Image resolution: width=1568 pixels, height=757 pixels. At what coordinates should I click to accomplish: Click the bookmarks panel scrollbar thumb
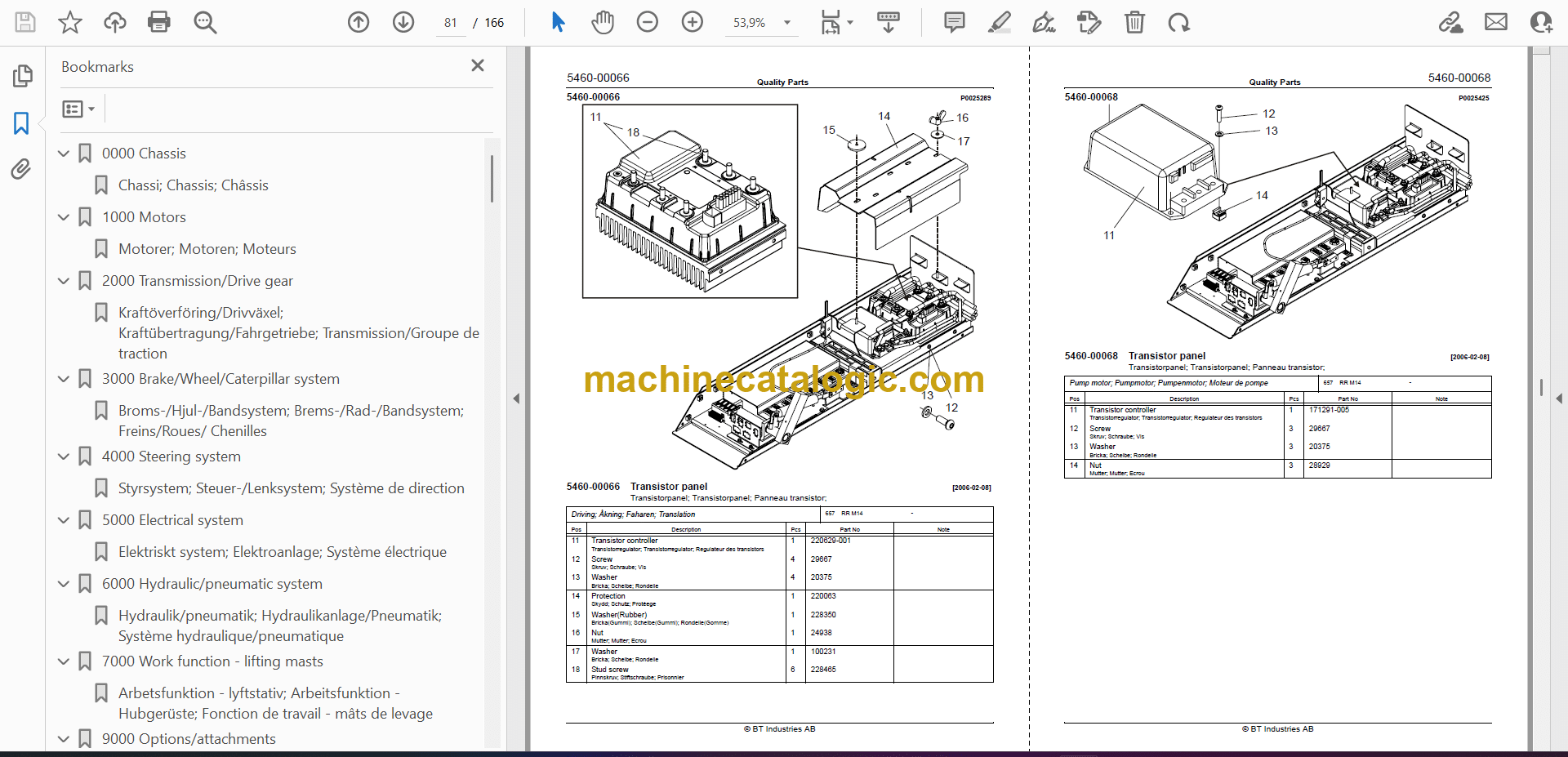492,178
